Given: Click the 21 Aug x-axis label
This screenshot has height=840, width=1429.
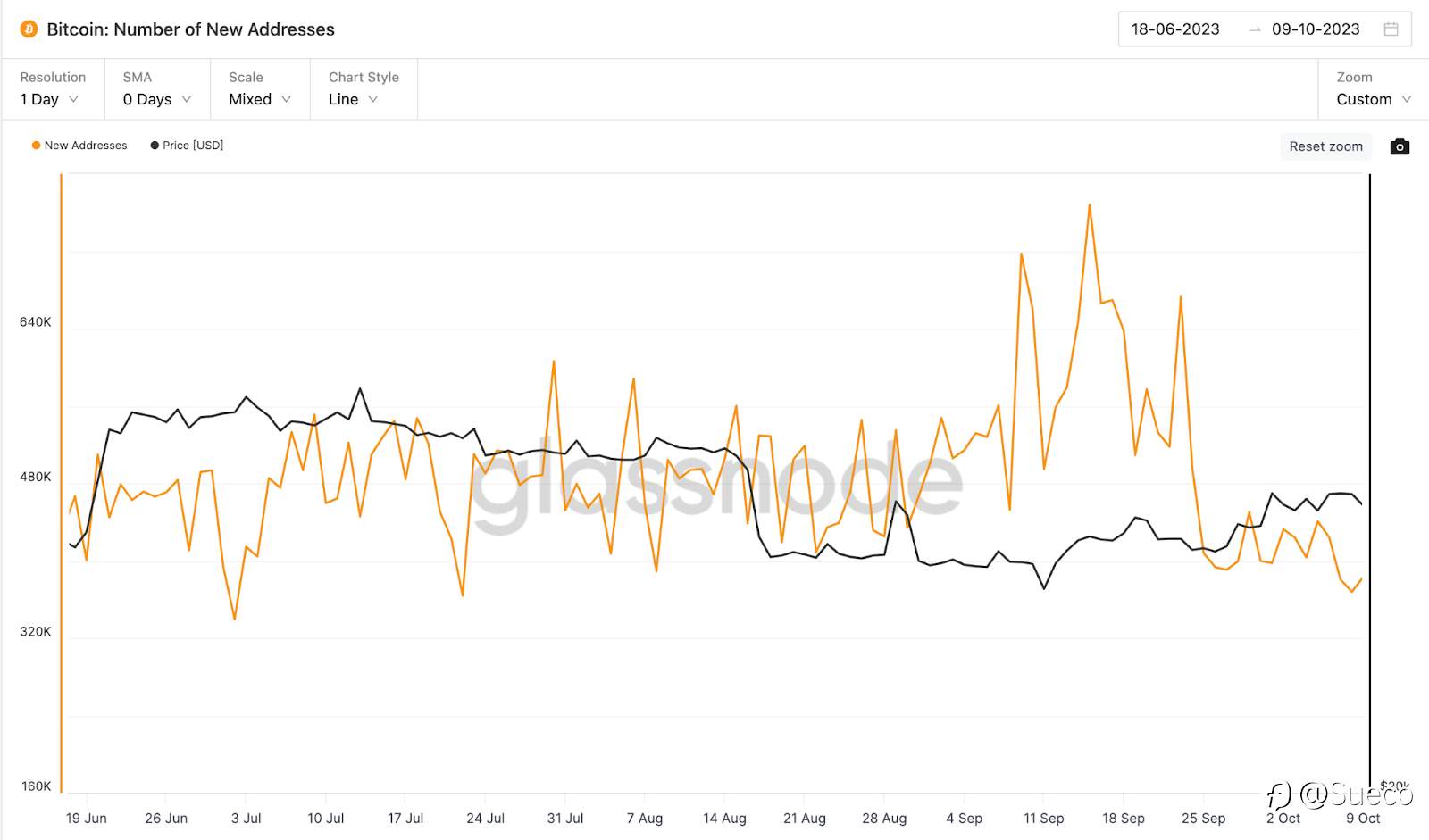Looking at the screenshot, I should click(x=805, y=819).
